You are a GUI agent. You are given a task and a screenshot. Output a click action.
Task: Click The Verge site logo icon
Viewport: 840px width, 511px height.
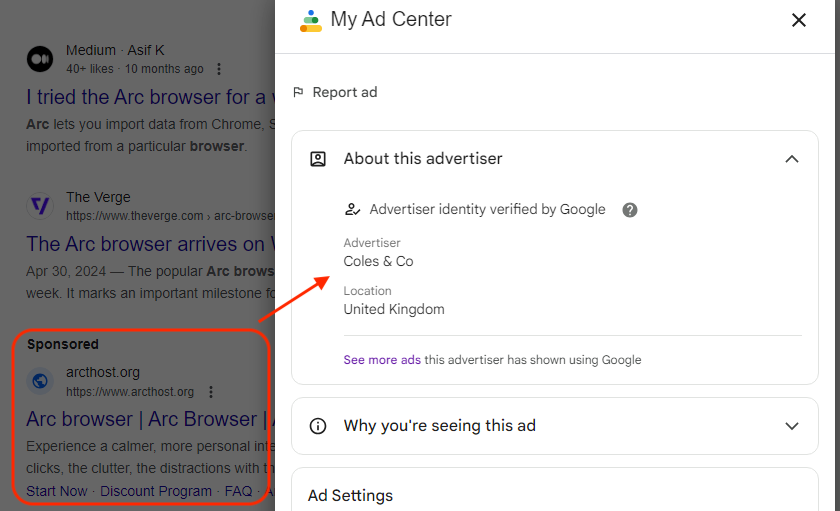click(40, 206)
